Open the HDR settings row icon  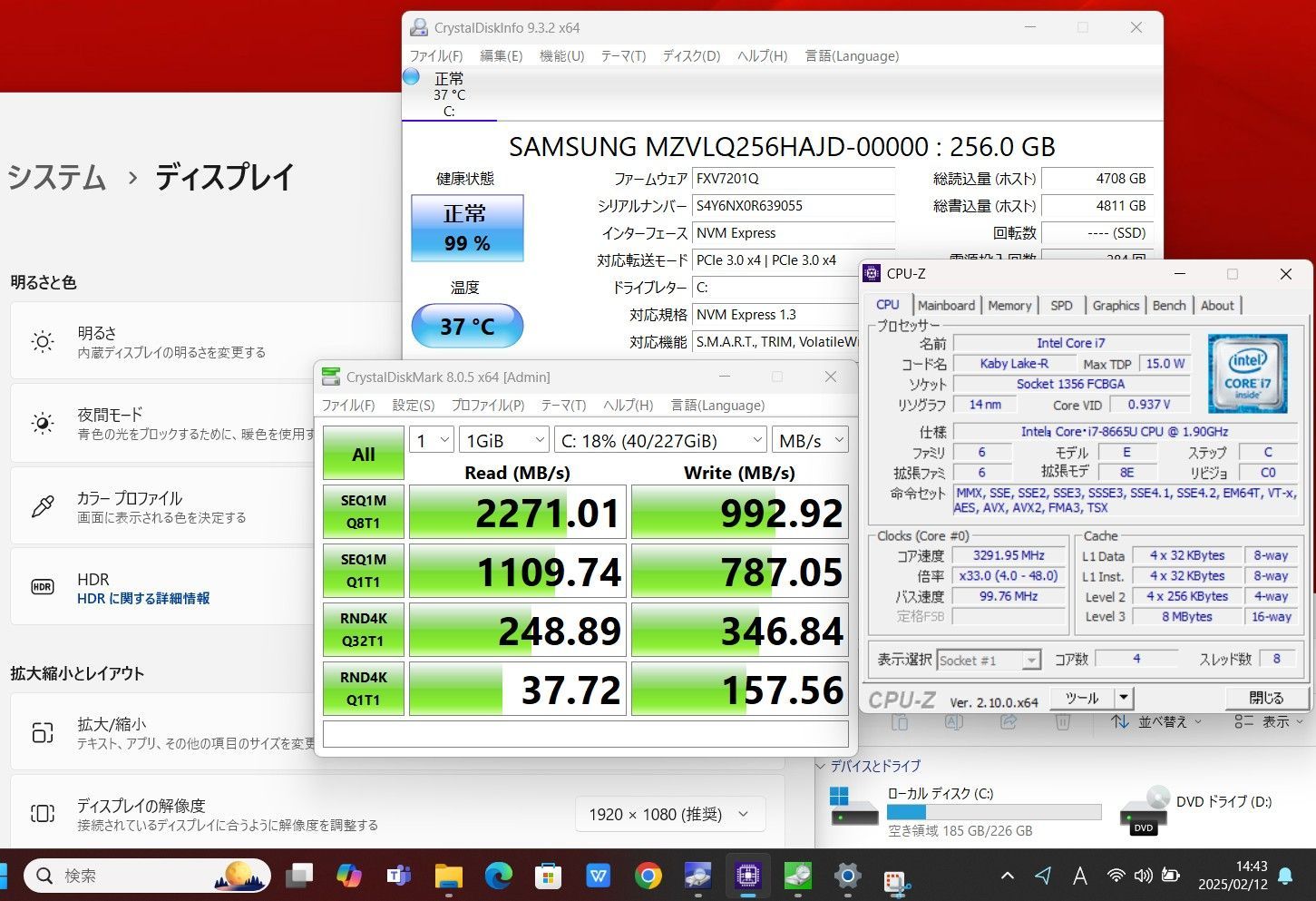(x=43, y=587)
